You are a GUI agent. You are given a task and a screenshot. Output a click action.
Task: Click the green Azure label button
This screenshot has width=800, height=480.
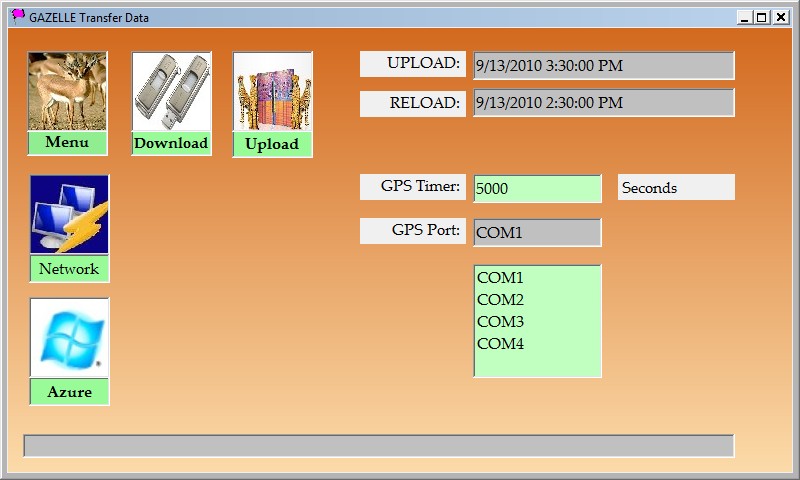coord(69,392)
